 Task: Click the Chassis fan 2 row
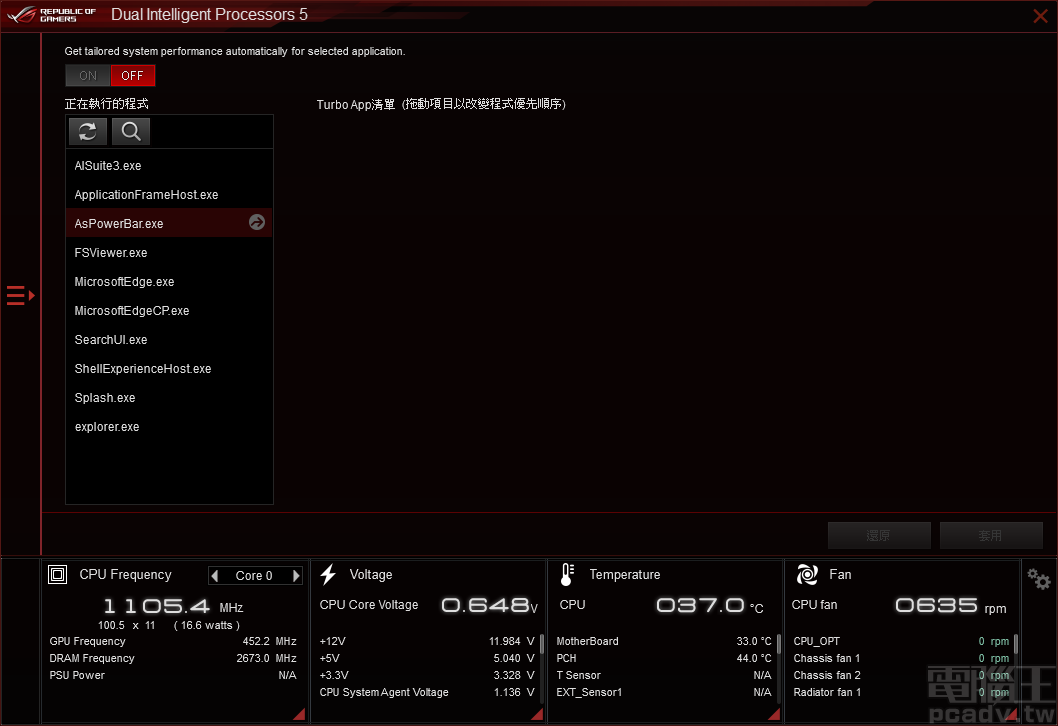pyautogui.click(x=901, y=675)
